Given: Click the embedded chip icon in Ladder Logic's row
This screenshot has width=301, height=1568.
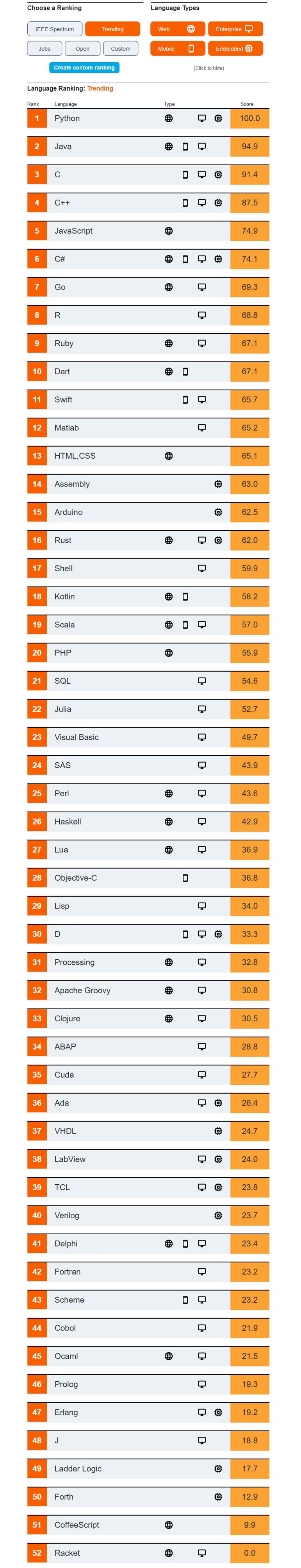Looking at the screenshot, I should [218, 1468].
